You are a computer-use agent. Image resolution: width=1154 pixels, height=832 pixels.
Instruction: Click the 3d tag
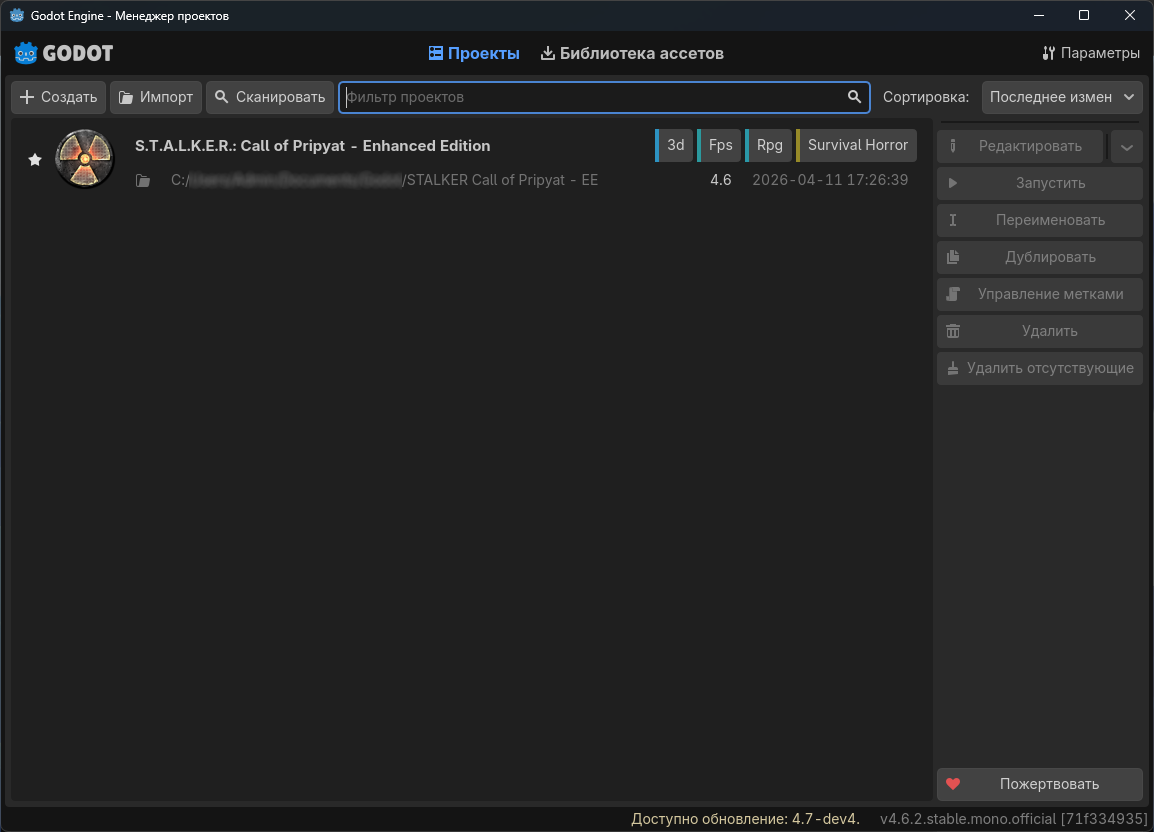click(x=674, y=145)
